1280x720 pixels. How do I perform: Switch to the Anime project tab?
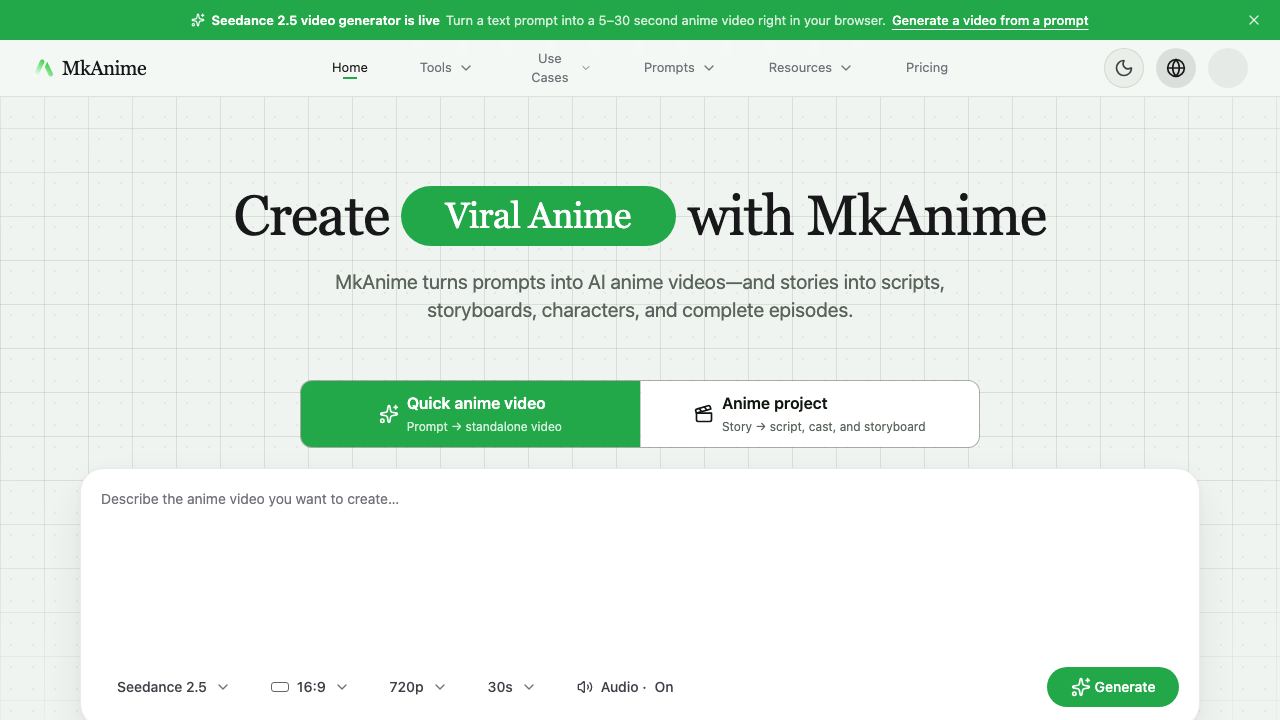(x=810, y=414)
